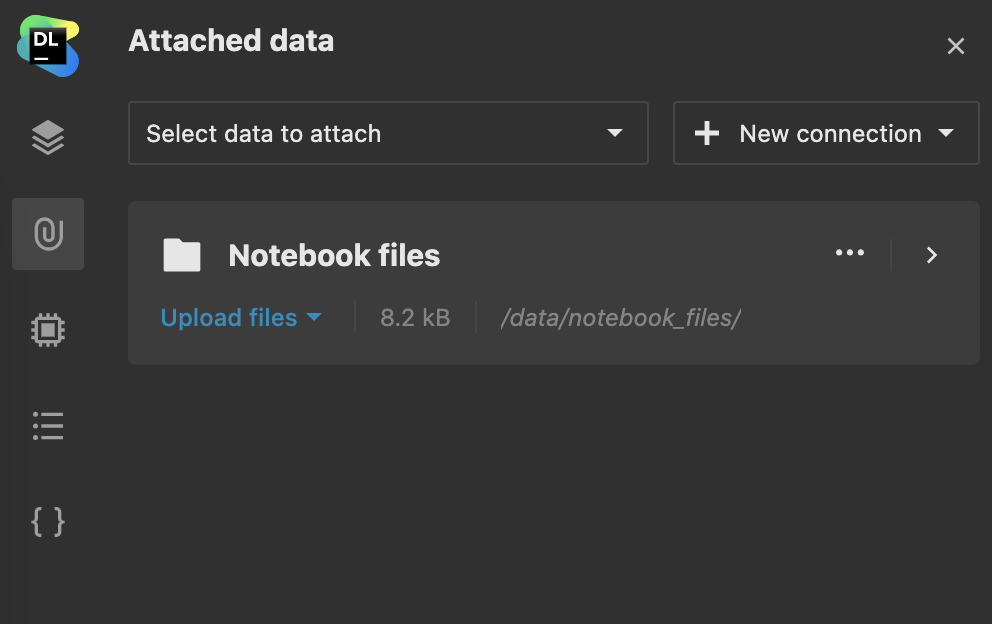
Task: Click the 8.2 kB size label
Action: tap(415, 318)
